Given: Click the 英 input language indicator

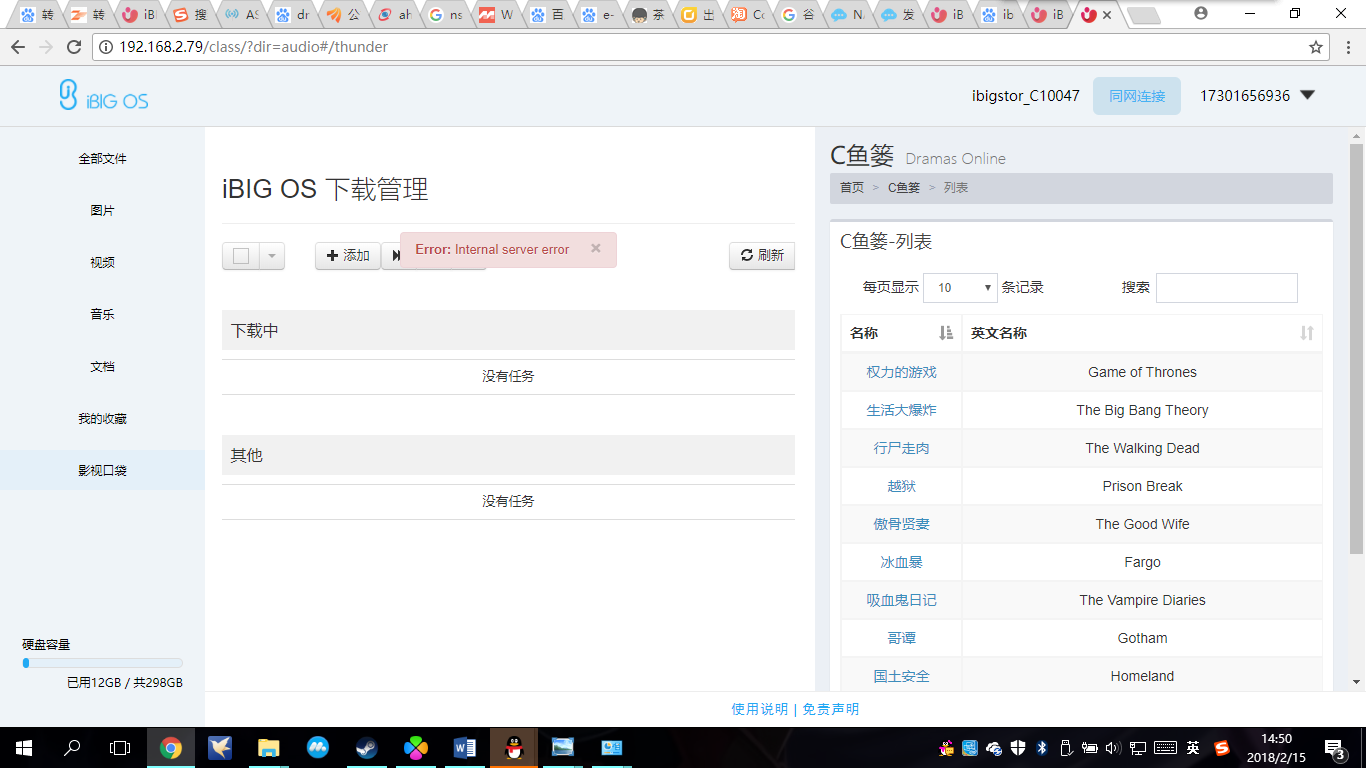Looking at the screenshot, I should pyautogui.click(x=1193, y=747).
